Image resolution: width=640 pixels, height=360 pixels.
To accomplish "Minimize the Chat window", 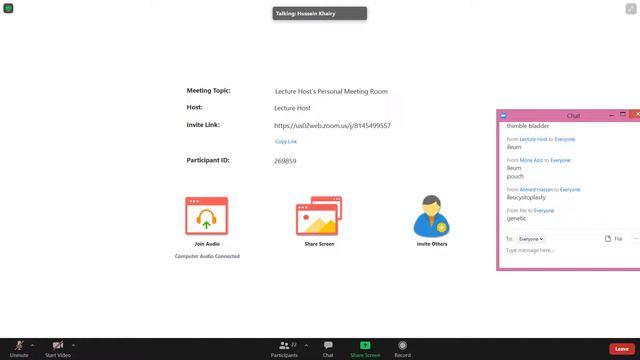I will click(611, 116).
